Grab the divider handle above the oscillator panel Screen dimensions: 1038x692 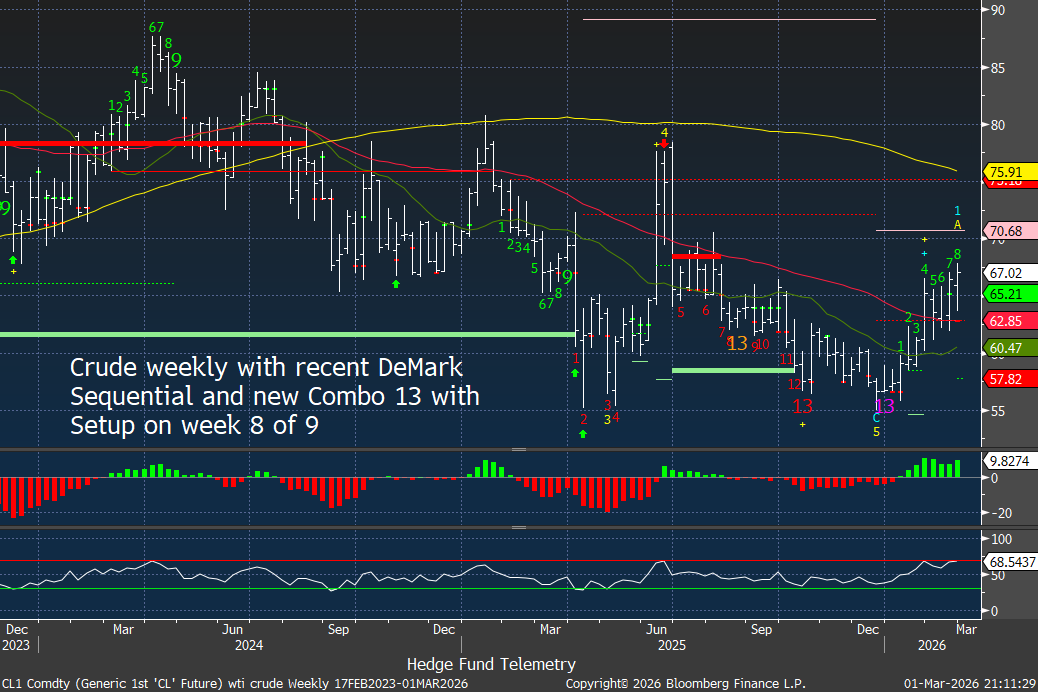(519, 527)
